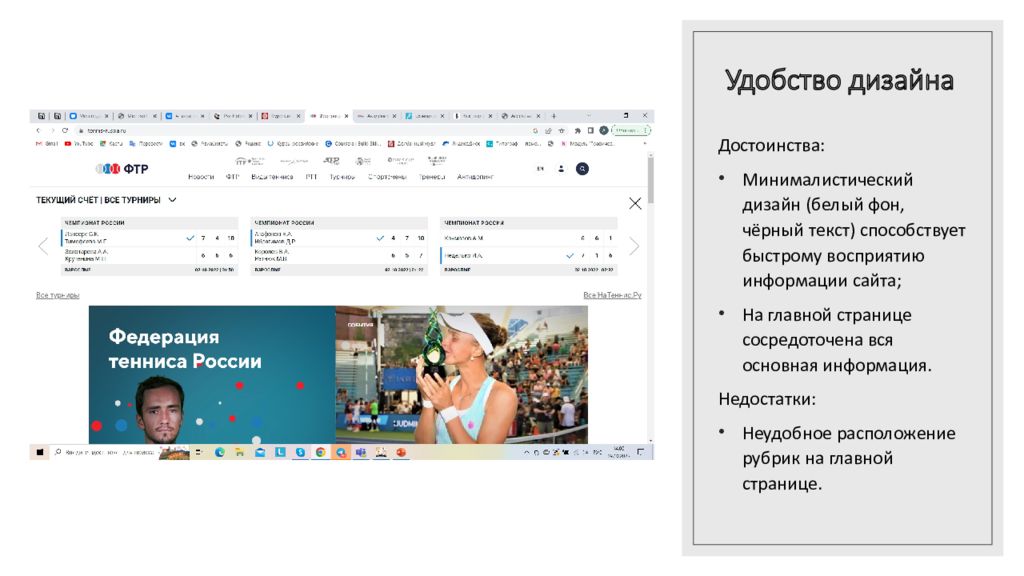1024x576 pixels.
Task: Click the Достоинства: heading text
Action: click(x=771, y=145)
